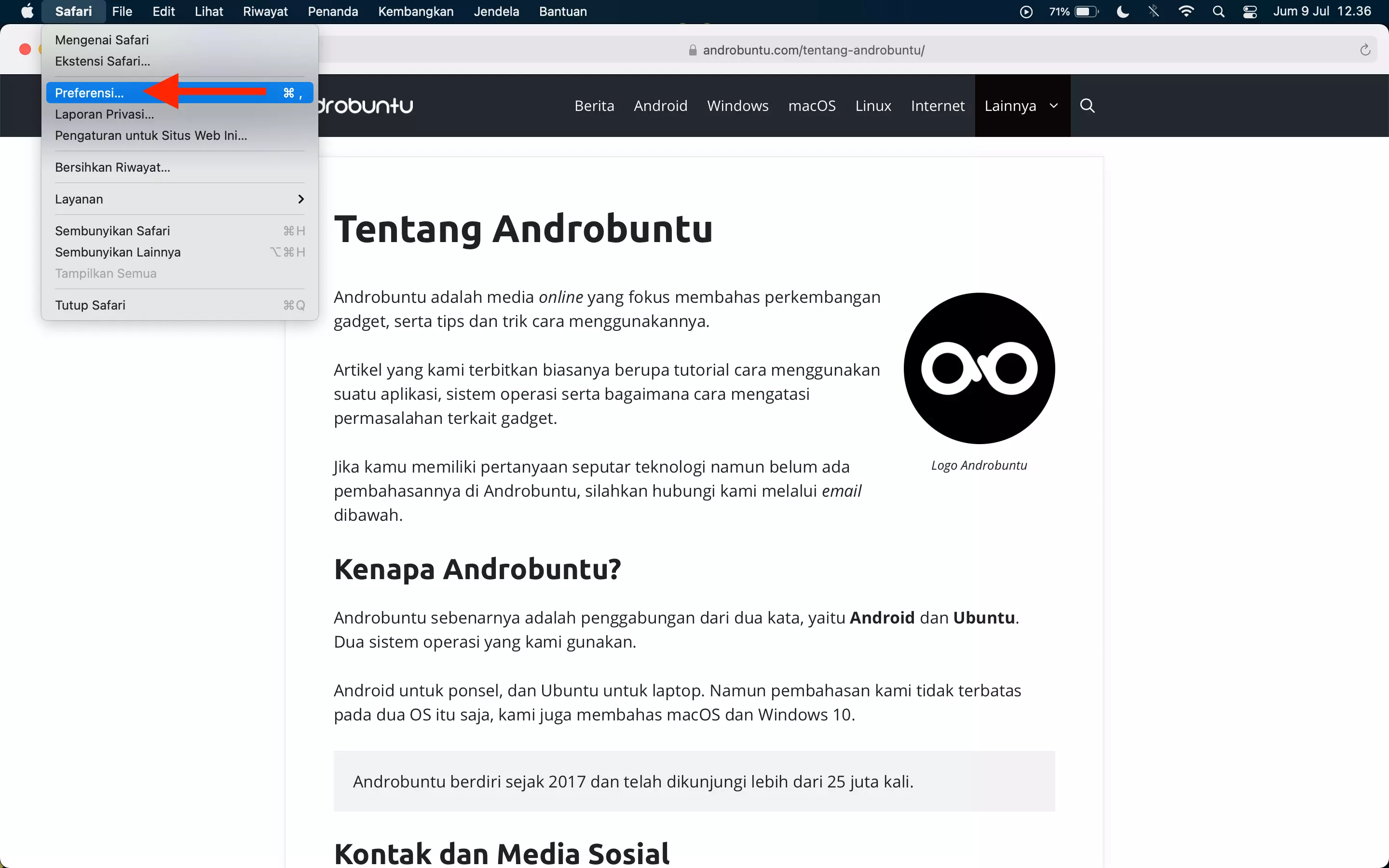Click the Berita navigation link
Viewport: 1389px width, 868px height.
(x=594, y=106)
